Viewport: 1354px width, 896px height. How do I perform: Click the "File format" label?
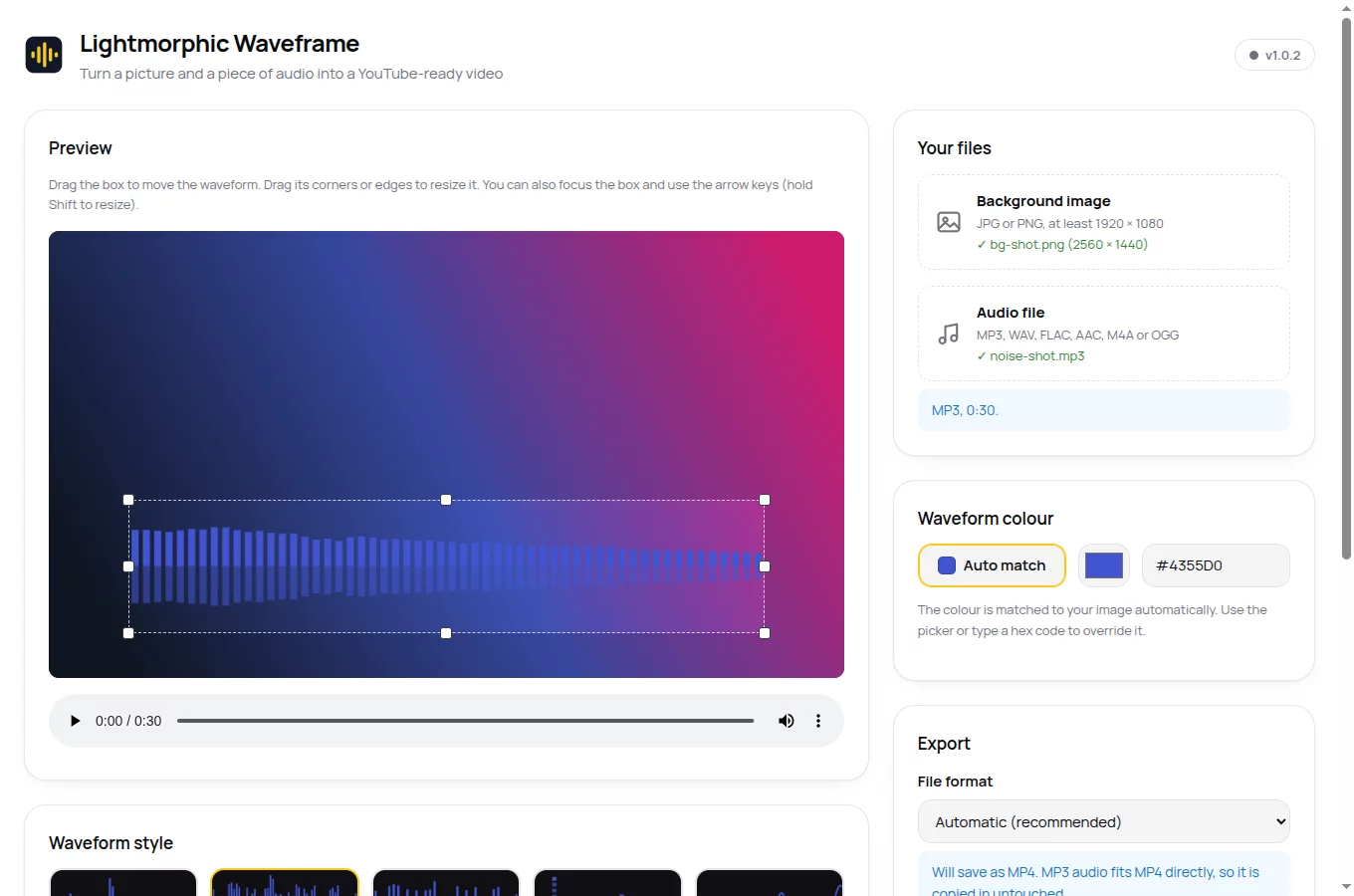[x=955, y=782]
